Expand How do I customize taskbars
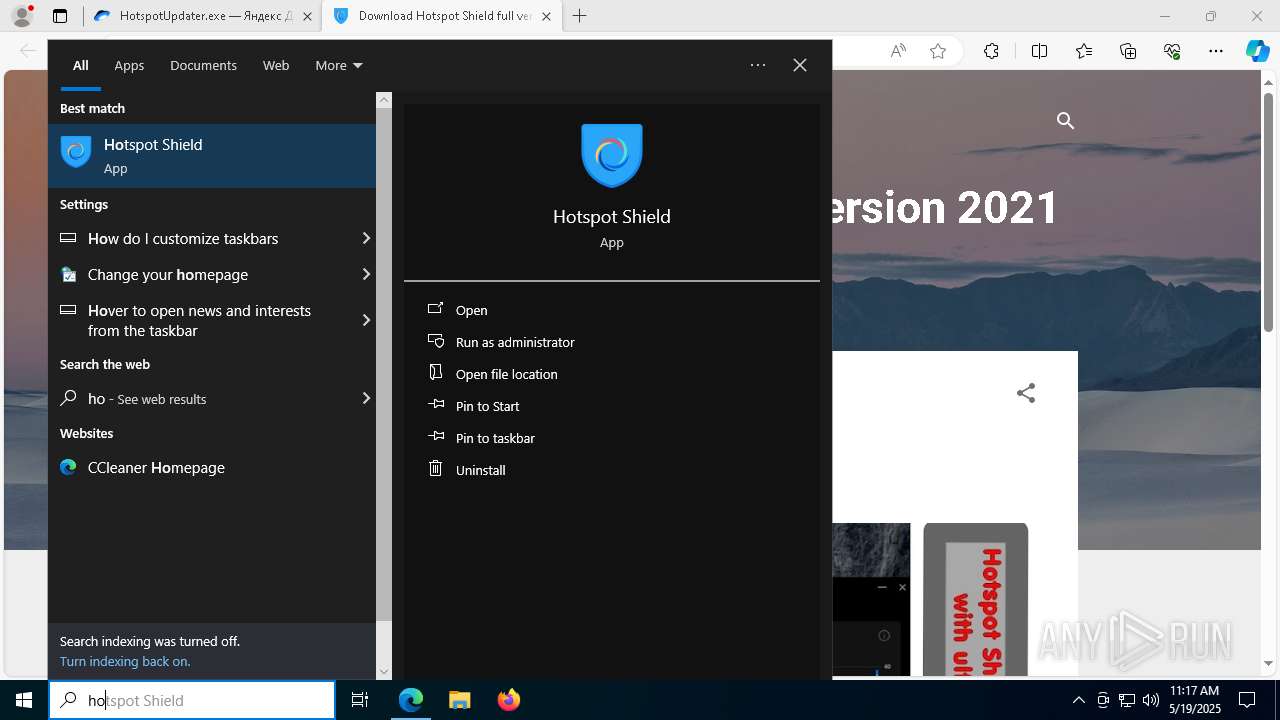The image size is (1280, 720). click(x=366, y=238)
